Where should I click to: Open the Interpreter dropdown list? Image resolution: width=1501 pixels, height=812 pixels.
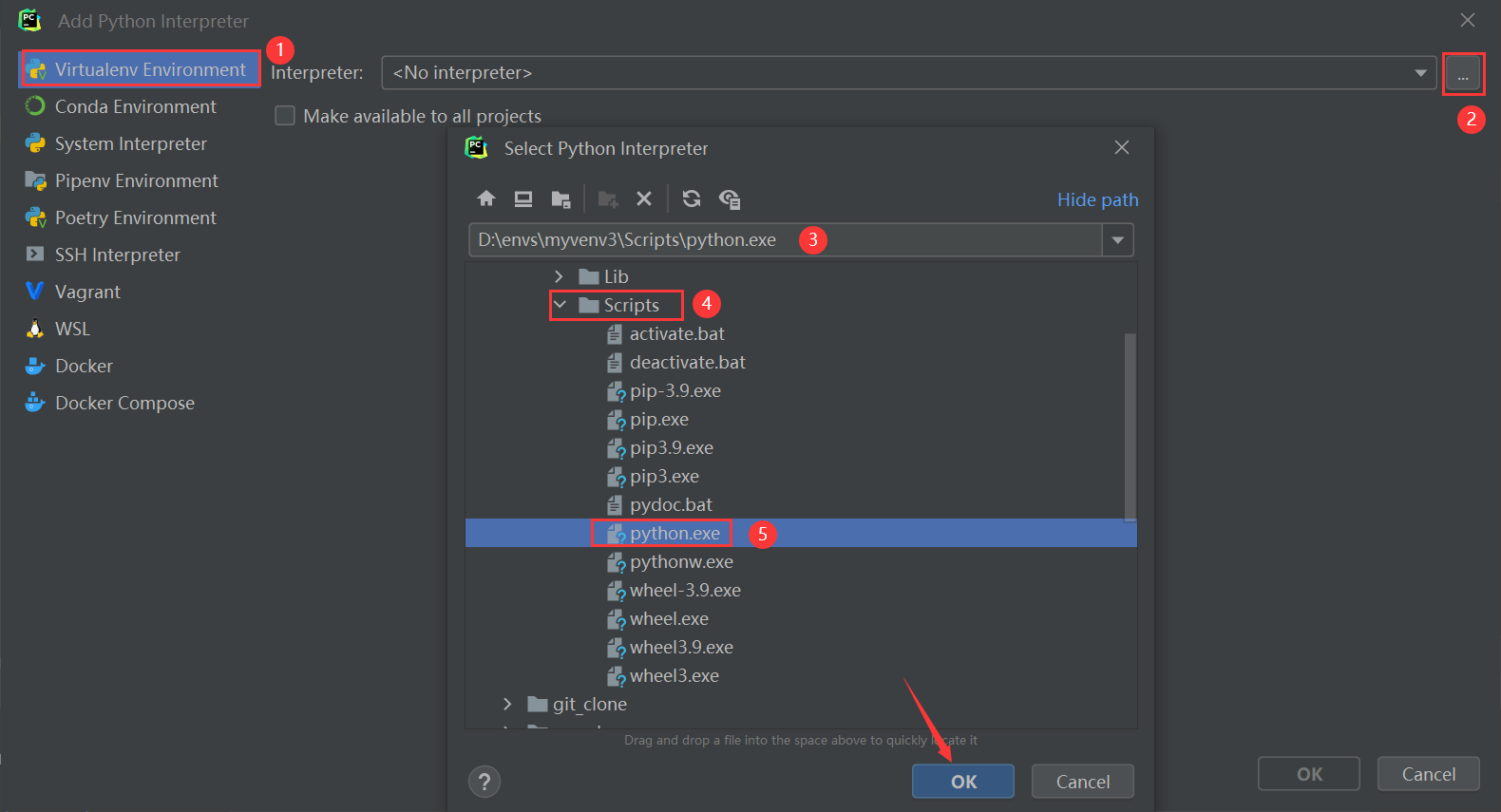tap(1420, 73)
